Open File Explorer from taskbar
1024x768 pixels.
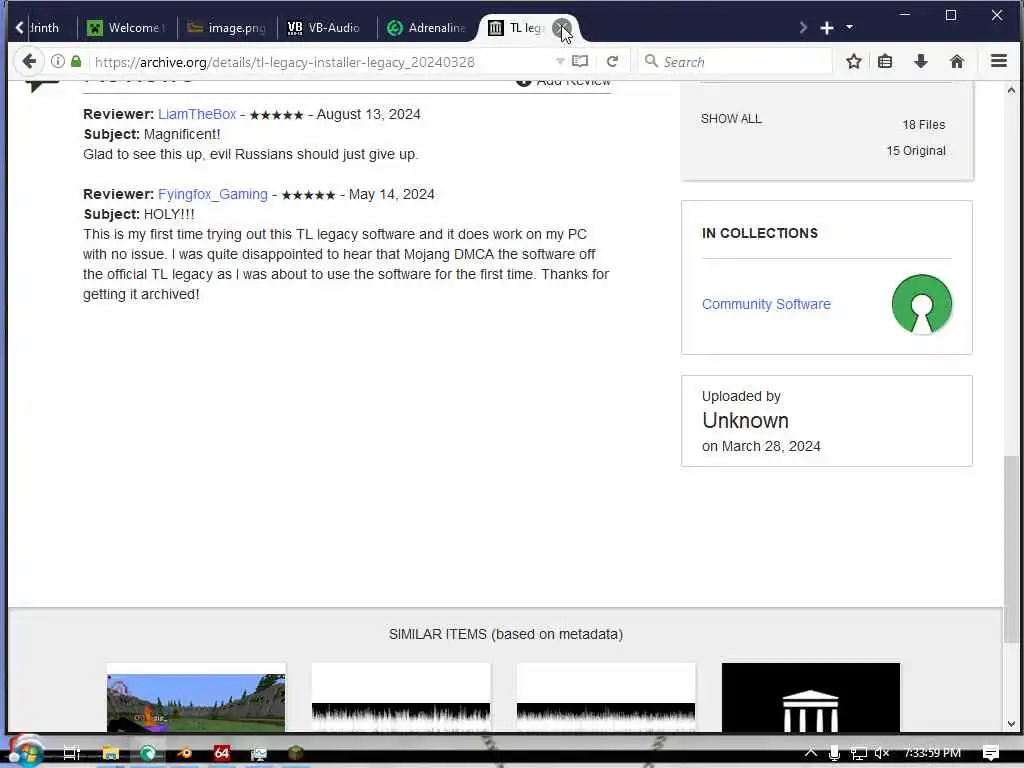tap(110, 753)
